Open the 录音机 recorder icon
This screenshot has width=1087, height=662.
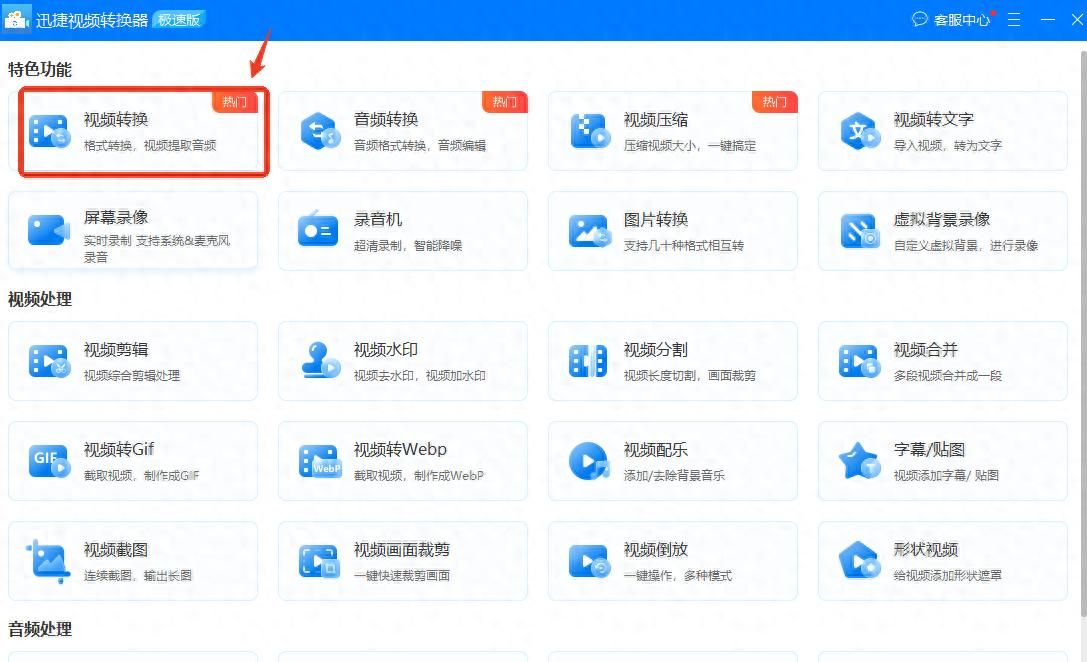point(318,229)
